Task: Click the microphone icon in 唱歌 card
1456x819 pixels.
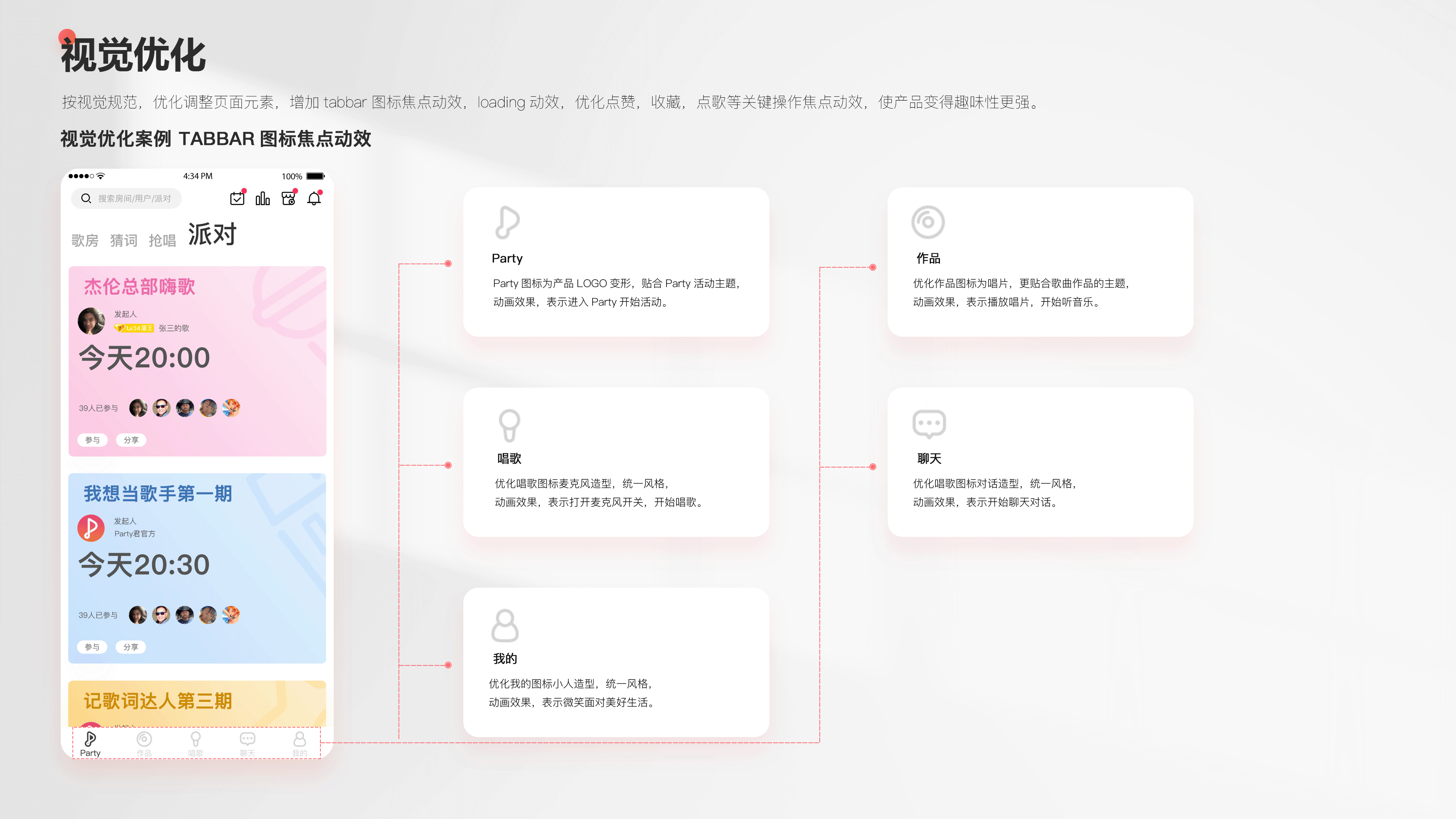Action: [x=509, y=425]
